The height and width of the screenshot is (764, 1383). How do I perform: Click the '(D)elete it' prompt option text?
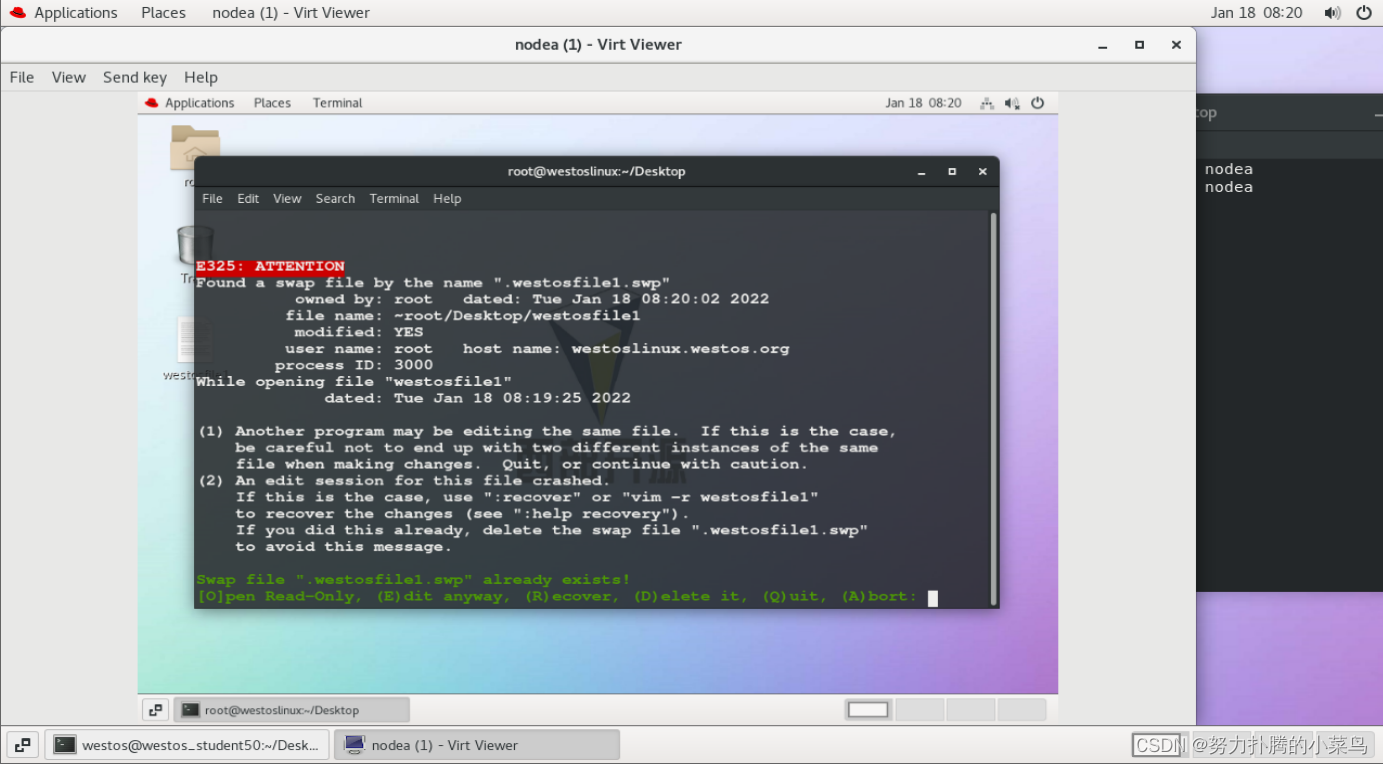pos(690,597)
